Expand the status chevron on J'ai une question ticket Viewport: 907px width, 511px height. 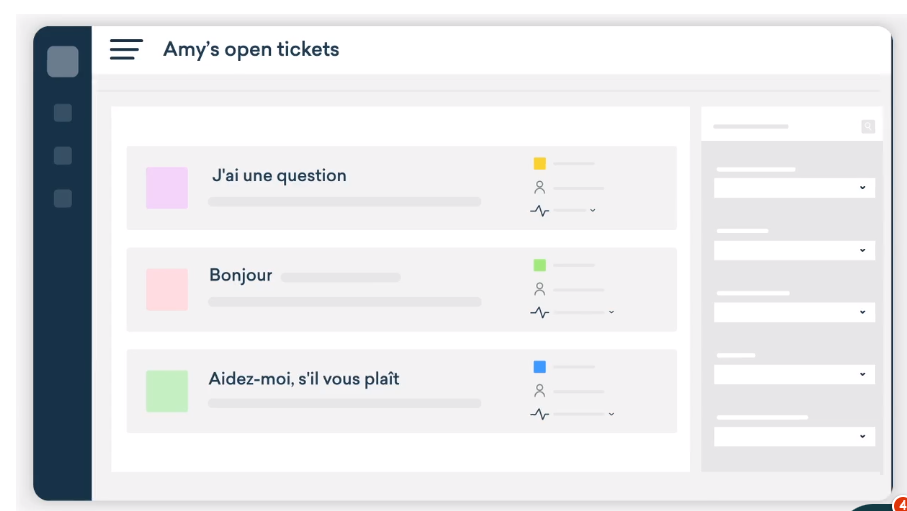coord(593,211)
